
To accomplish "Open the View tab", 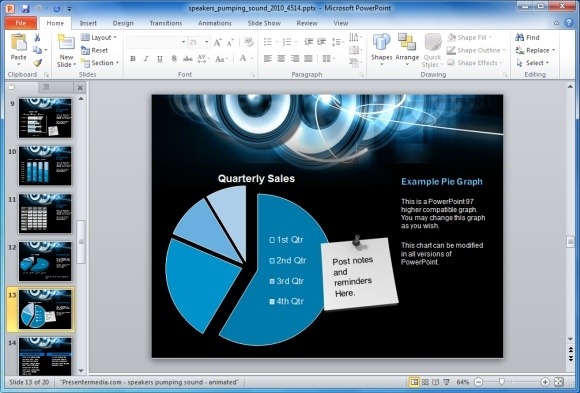I will [x=341, y=23].
